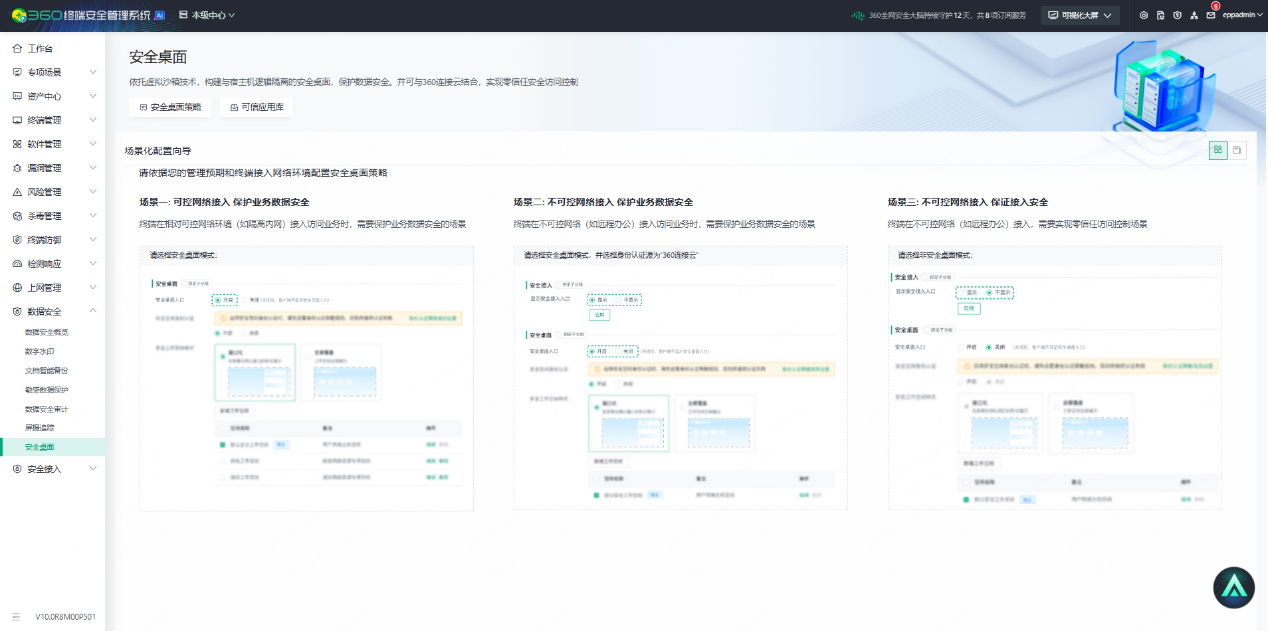Click the mail notification envelope icon
The image size is (1268, 631).
[1210, 15]
